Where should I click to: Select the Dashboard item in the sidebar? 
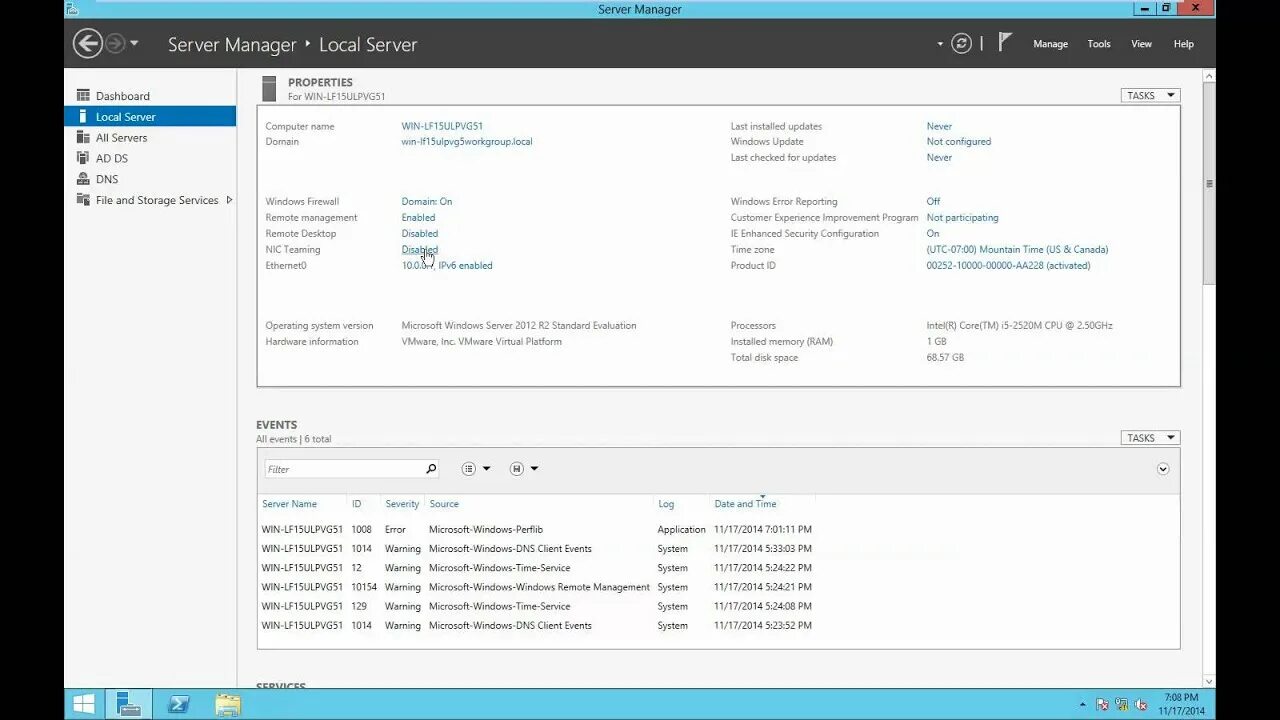tap(122, 95)
